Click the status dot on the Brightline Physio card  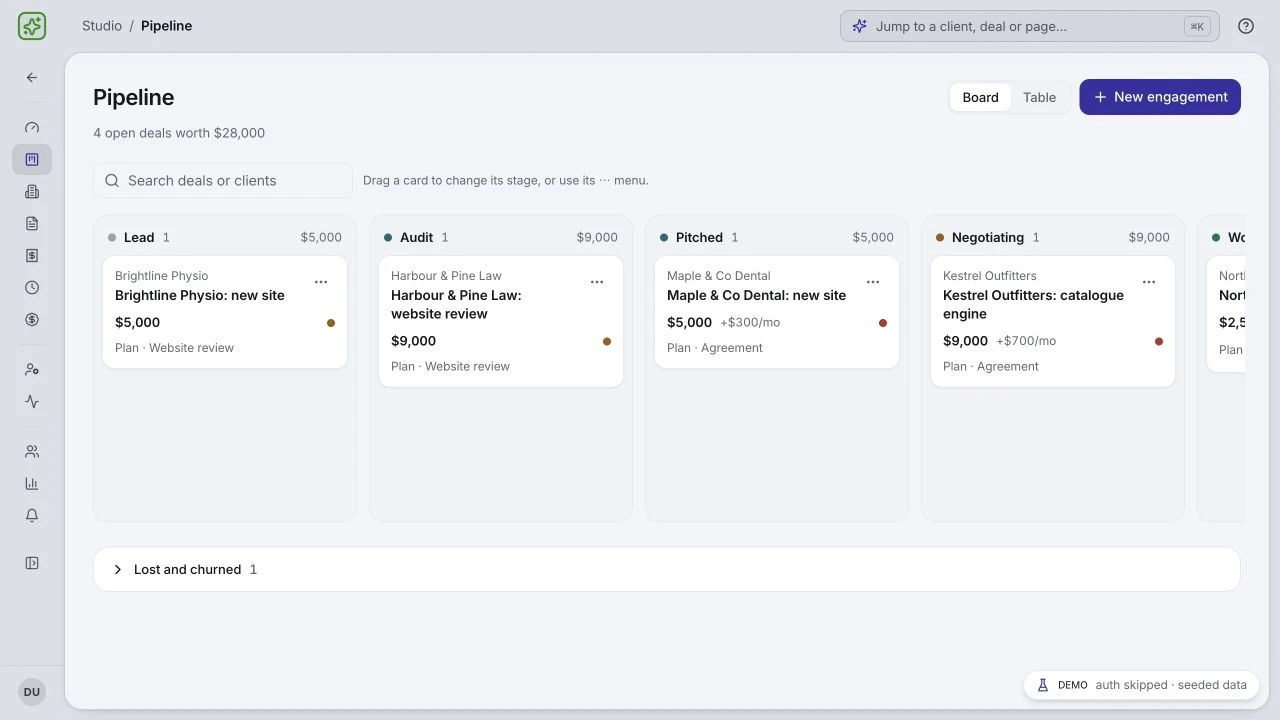pyautogui.click(x=331, y=323)
